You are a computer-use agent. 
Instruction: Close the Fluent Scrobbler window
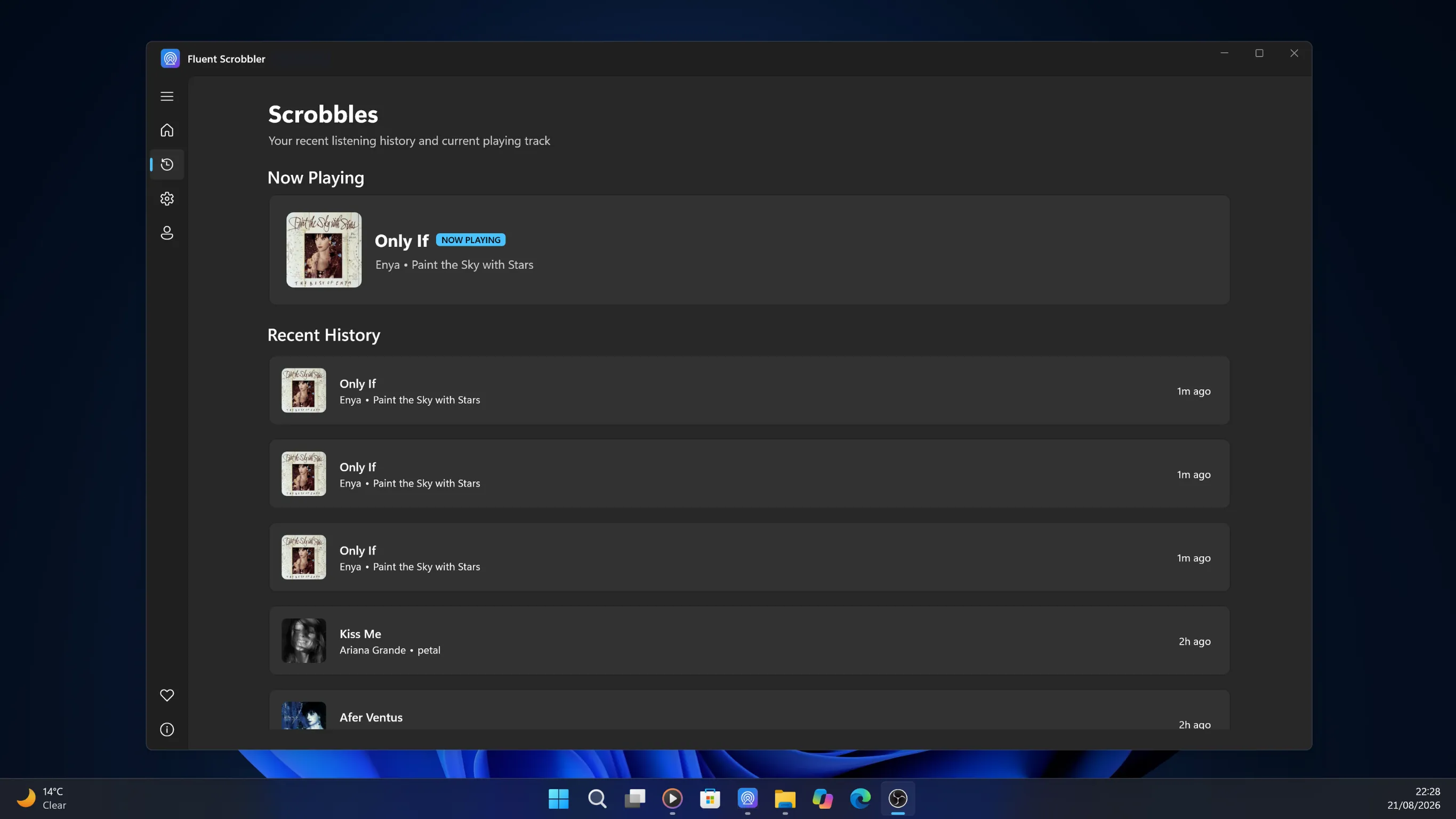pos(1294,53)
